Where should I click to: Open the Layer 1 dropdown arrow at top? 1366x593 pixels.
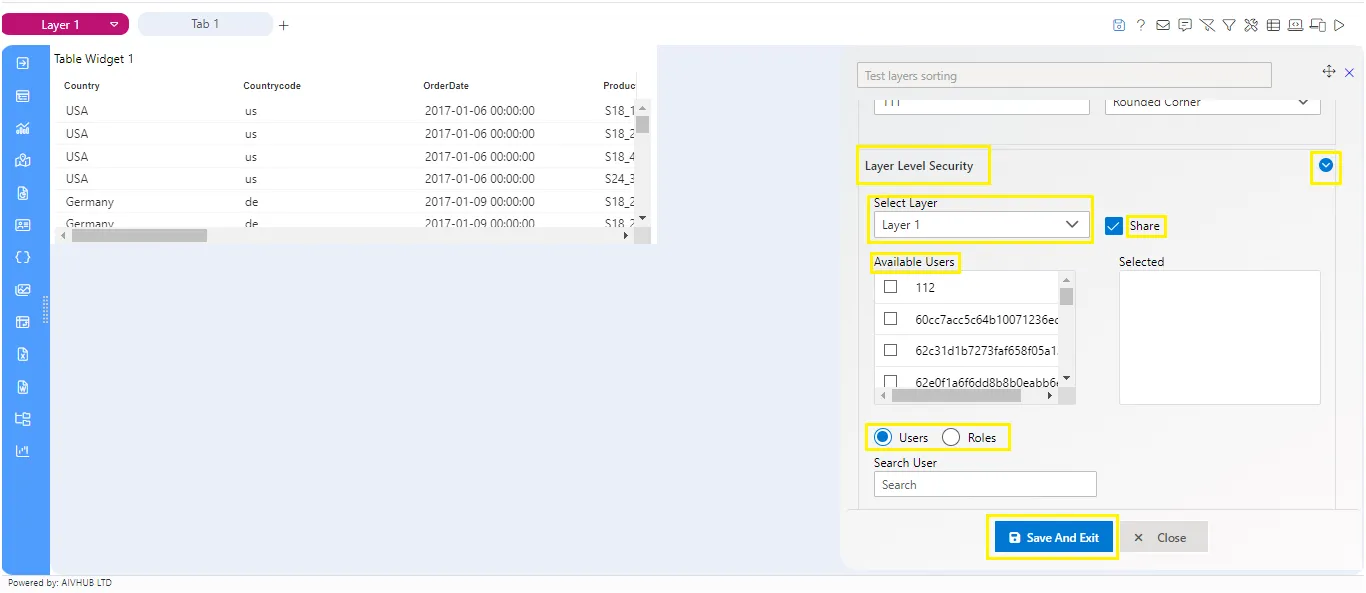(x=114, y=25)
